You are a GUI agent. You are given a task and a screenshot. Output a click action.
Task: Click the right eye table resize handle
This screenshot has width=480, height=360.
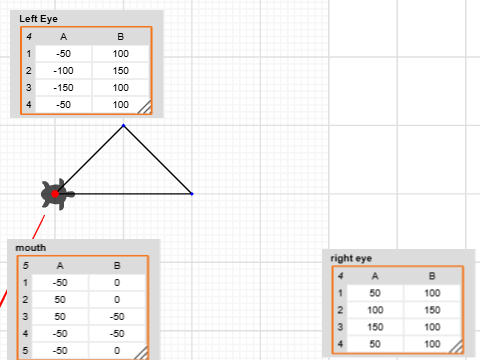click(x=456, y=346)
